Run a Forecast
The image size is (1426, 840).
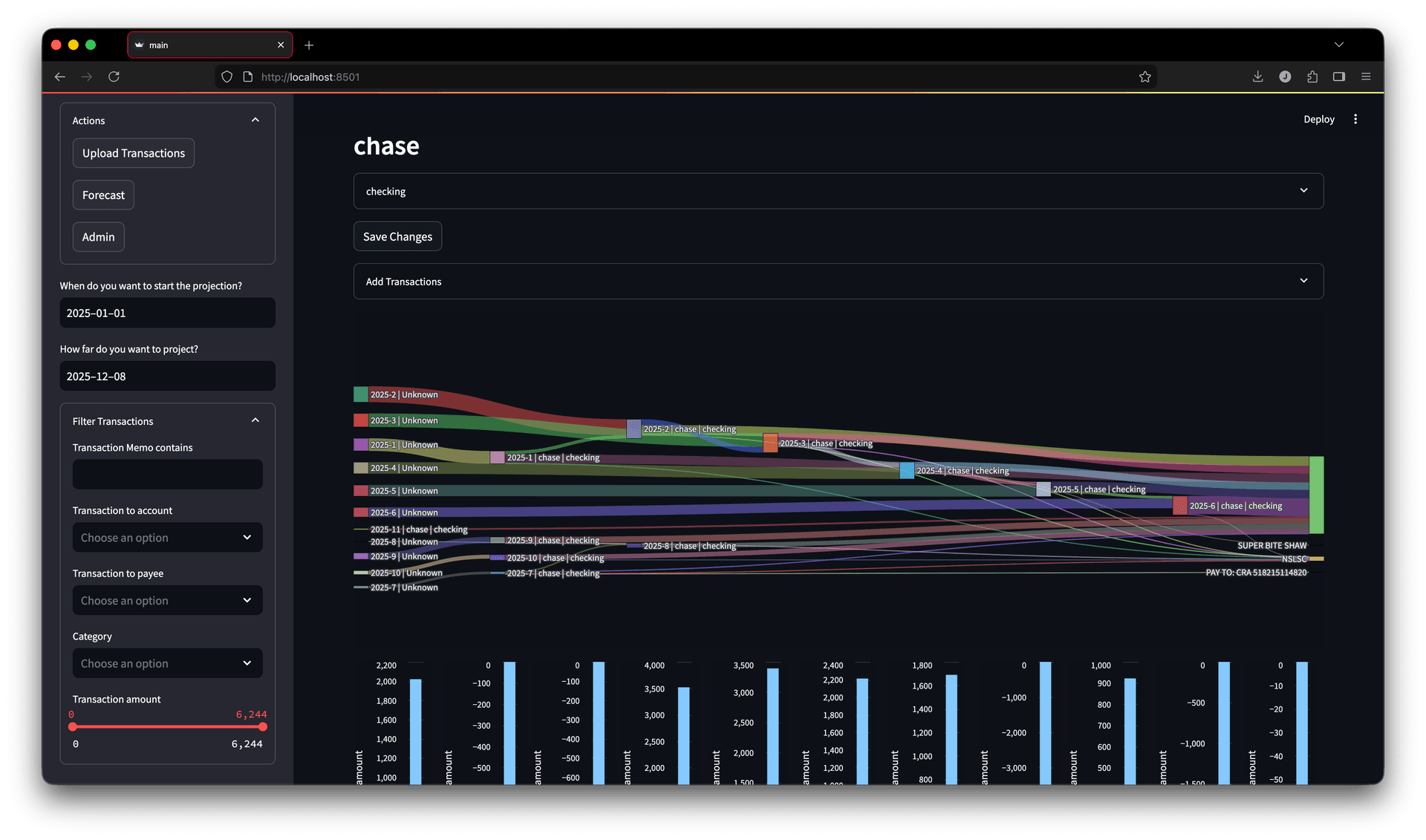tap(103, 195)
